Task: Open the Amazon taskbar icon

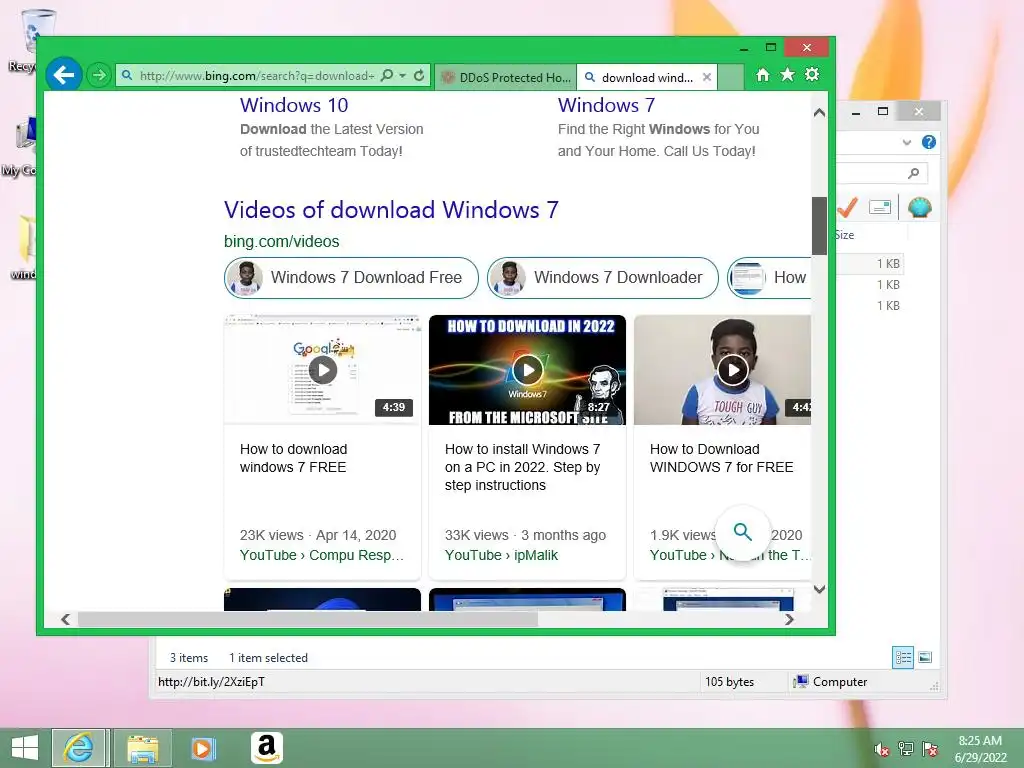Action: pyautogui.click(x=266, y=748)
